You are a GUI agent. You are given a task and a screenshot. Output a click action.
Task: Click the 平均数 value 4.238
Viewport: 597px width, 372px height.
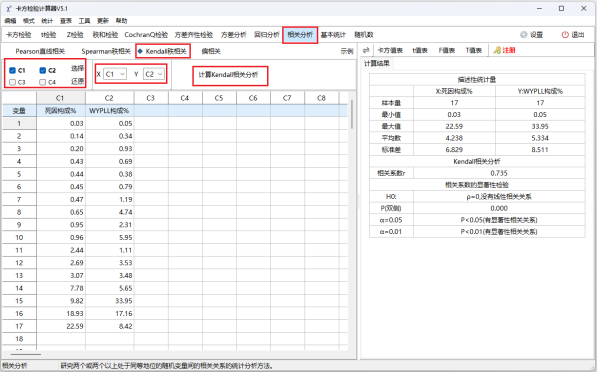[454, 138]
